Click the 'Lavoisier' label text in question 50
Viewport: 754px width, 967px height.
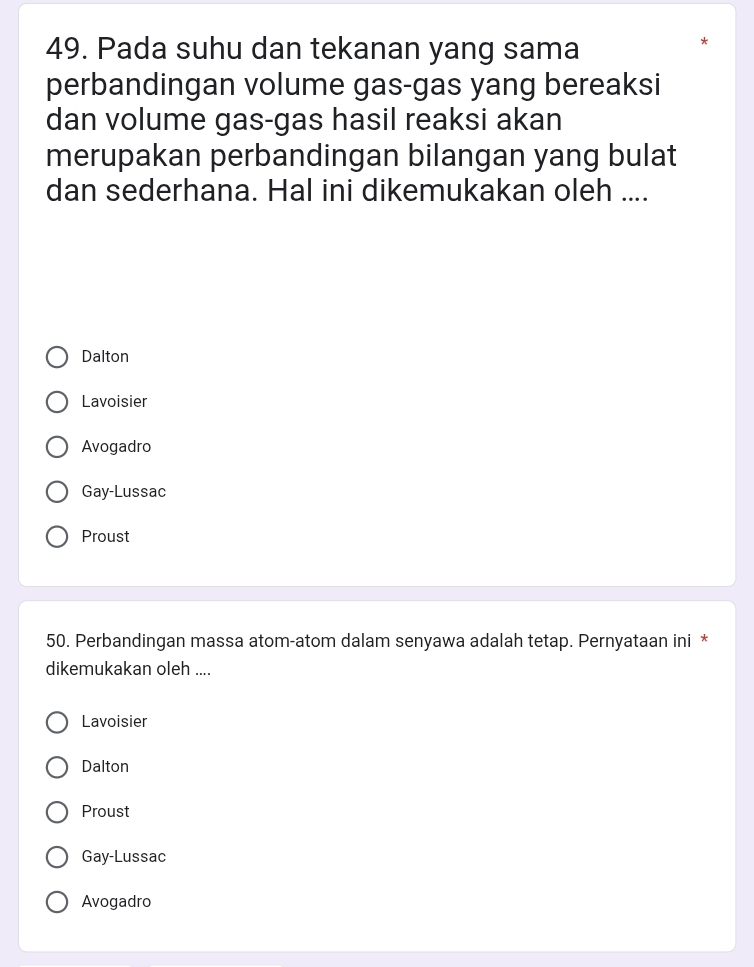[x=114, y=722]
